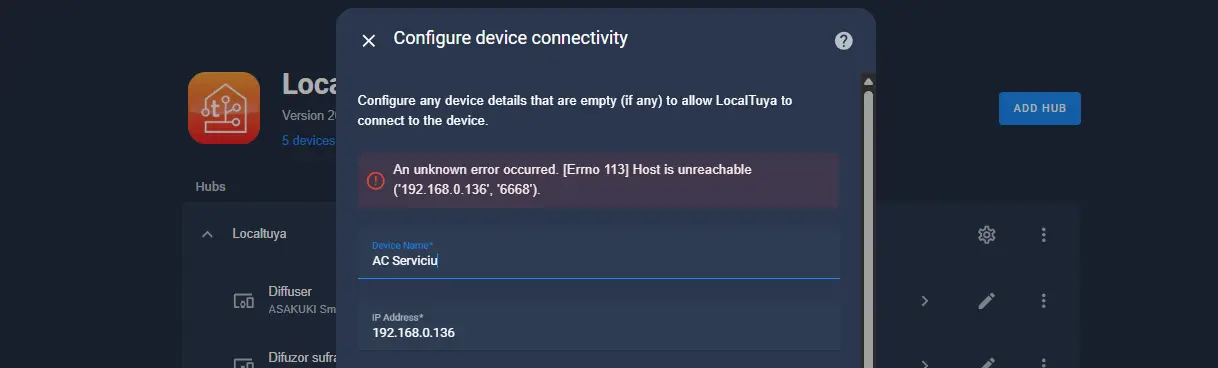1218x368 pixels.
Task: Close the Configure device connectivity dialog
Action: 369,40
